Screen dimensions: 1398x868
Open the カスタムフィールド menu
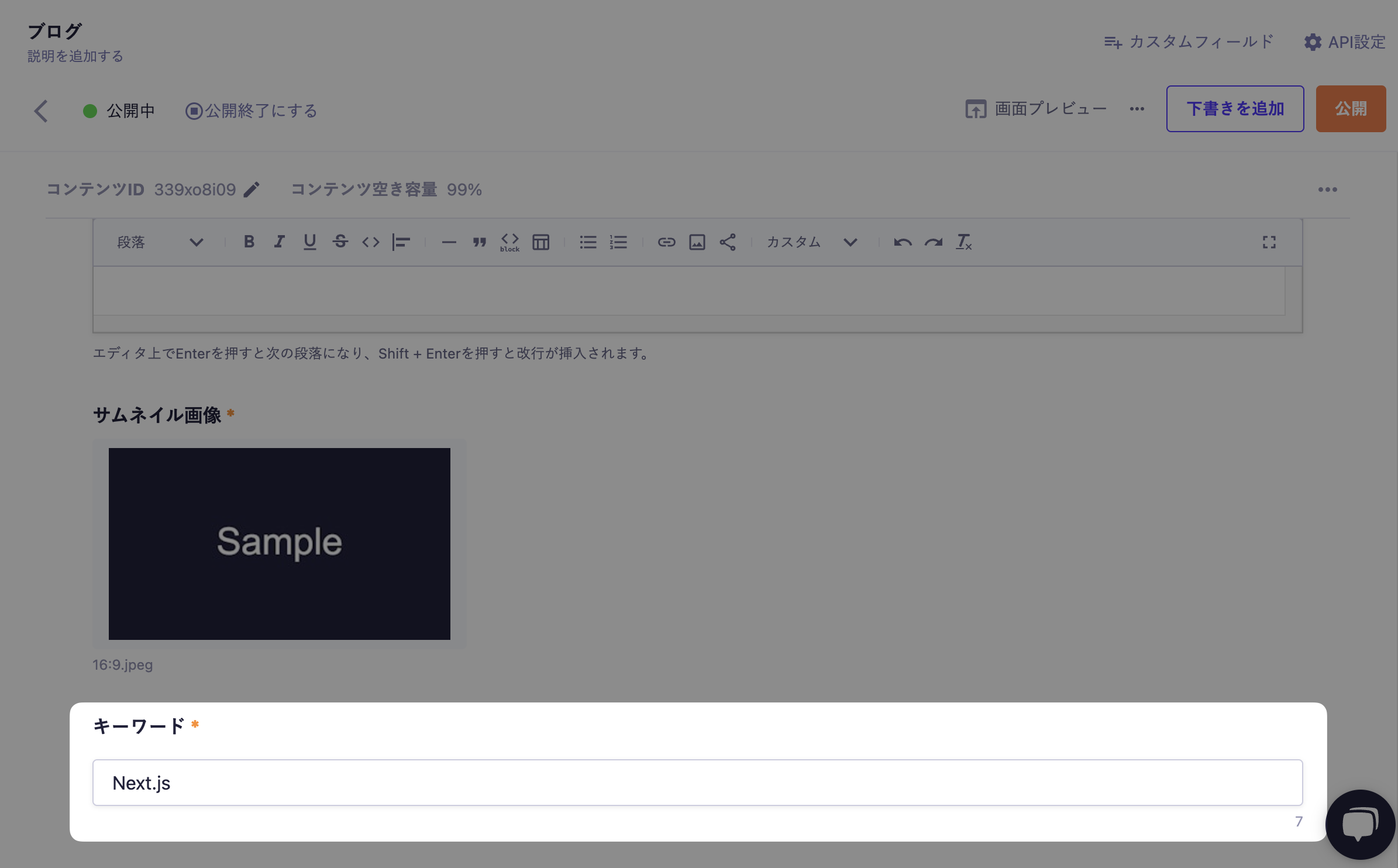tap(1189, 42)
